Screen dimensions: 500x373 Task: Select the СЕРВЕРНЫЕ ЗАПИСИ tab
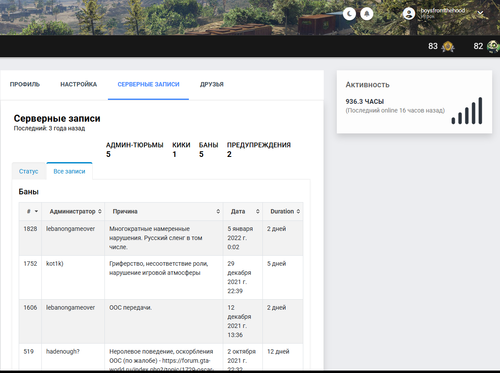pyautogui.click(x=148, y=84)
